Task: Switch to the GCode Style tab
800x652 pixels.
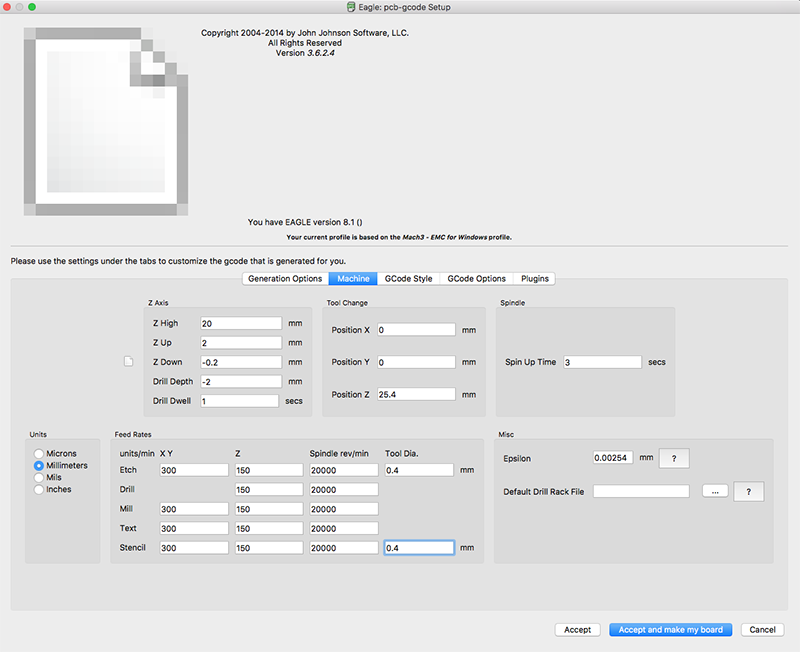Action: click(408, 279)
